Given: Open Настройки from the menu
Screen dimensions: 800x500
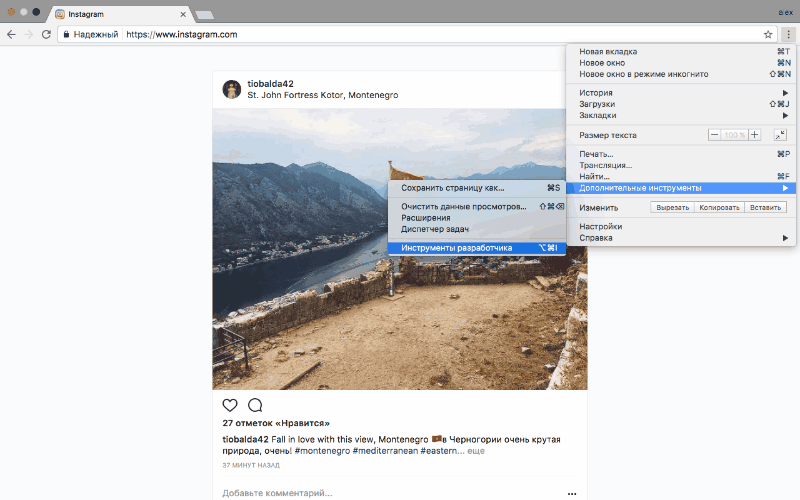Looking at the screenshot, I should [681, 227].
